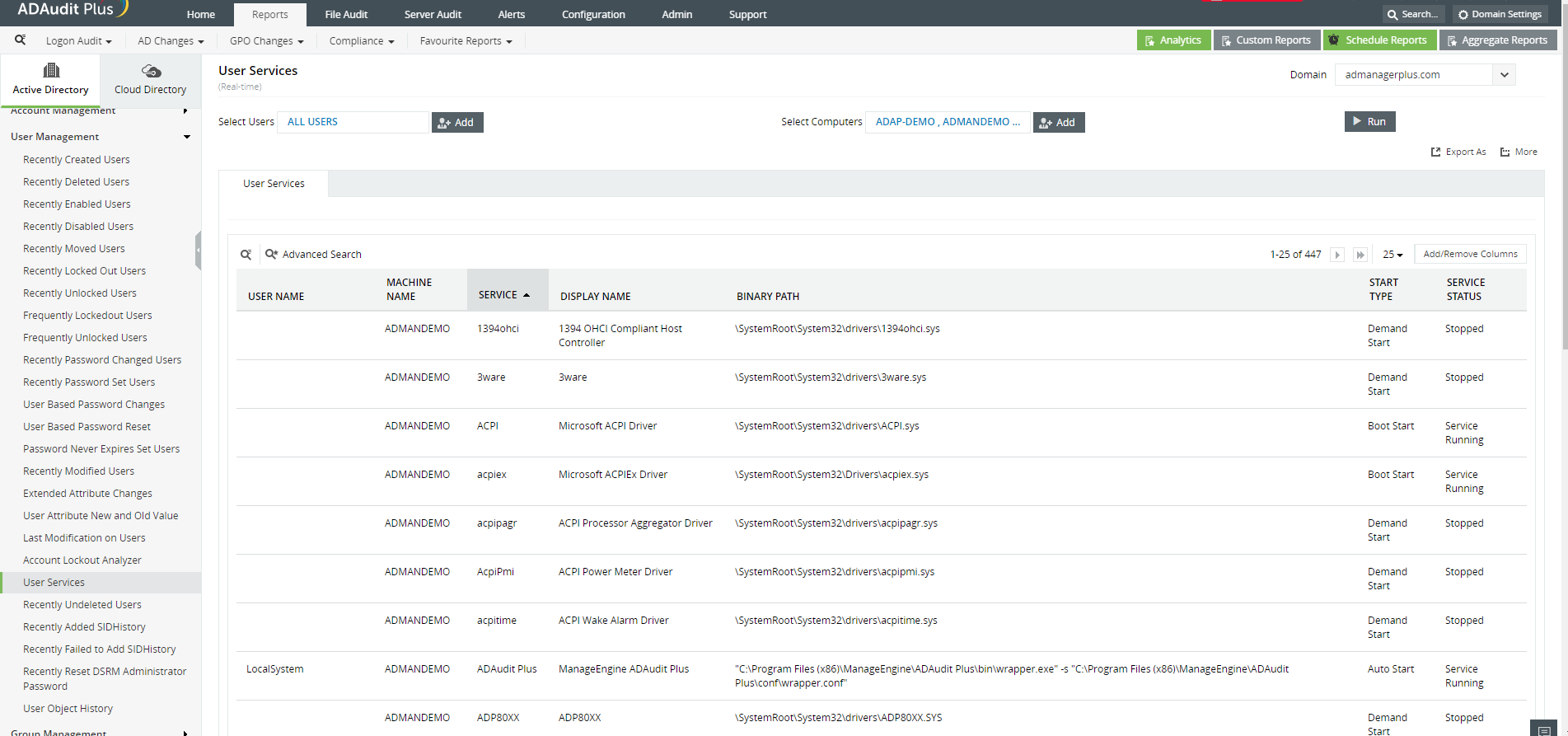Open Custom Reports
Viewport: 1568px width, 736px height.
(1266, 40)
